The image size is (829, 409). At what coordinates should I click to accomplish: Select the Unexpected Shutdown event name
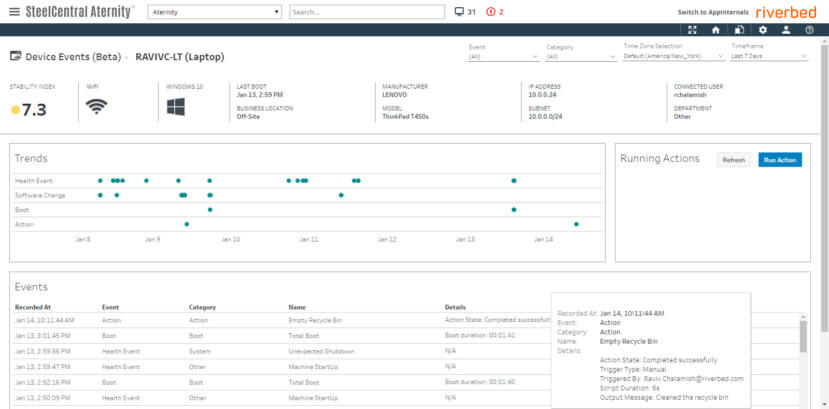(321, 351)
